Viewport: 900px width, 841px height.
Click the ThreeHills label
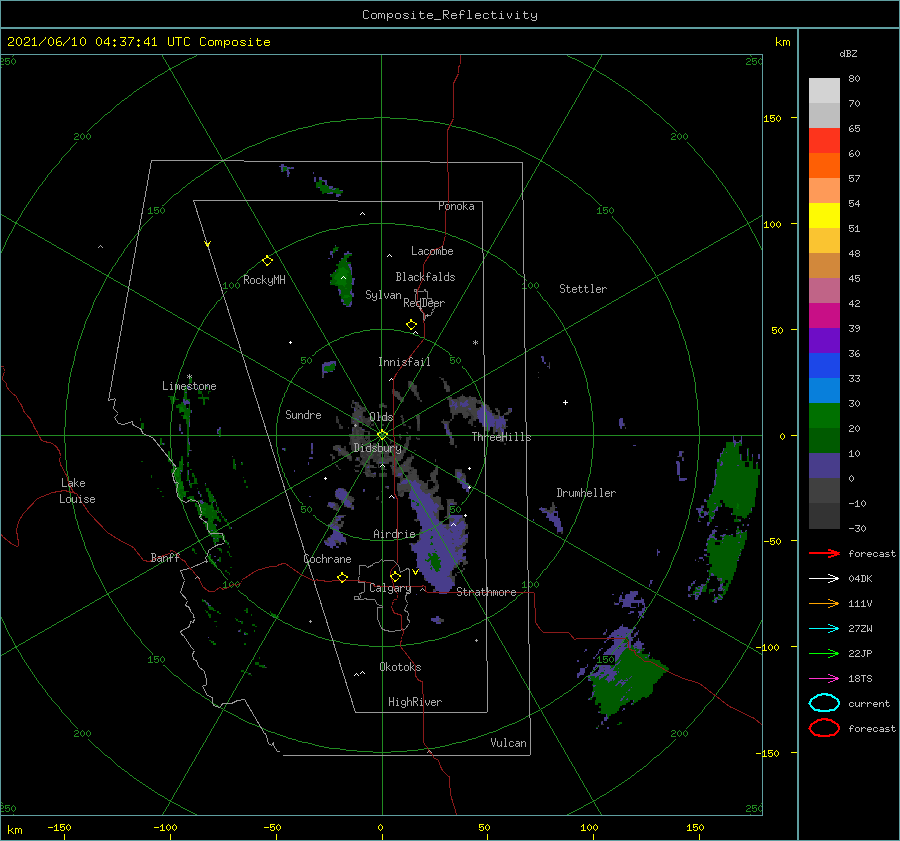tap(502, 437)
